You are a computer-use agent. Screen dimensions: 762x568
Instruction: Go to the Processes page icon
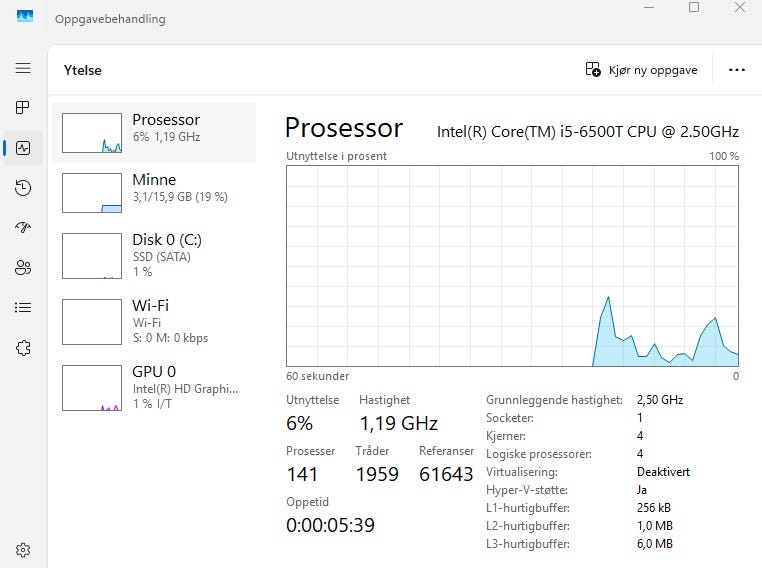(23, 107)
